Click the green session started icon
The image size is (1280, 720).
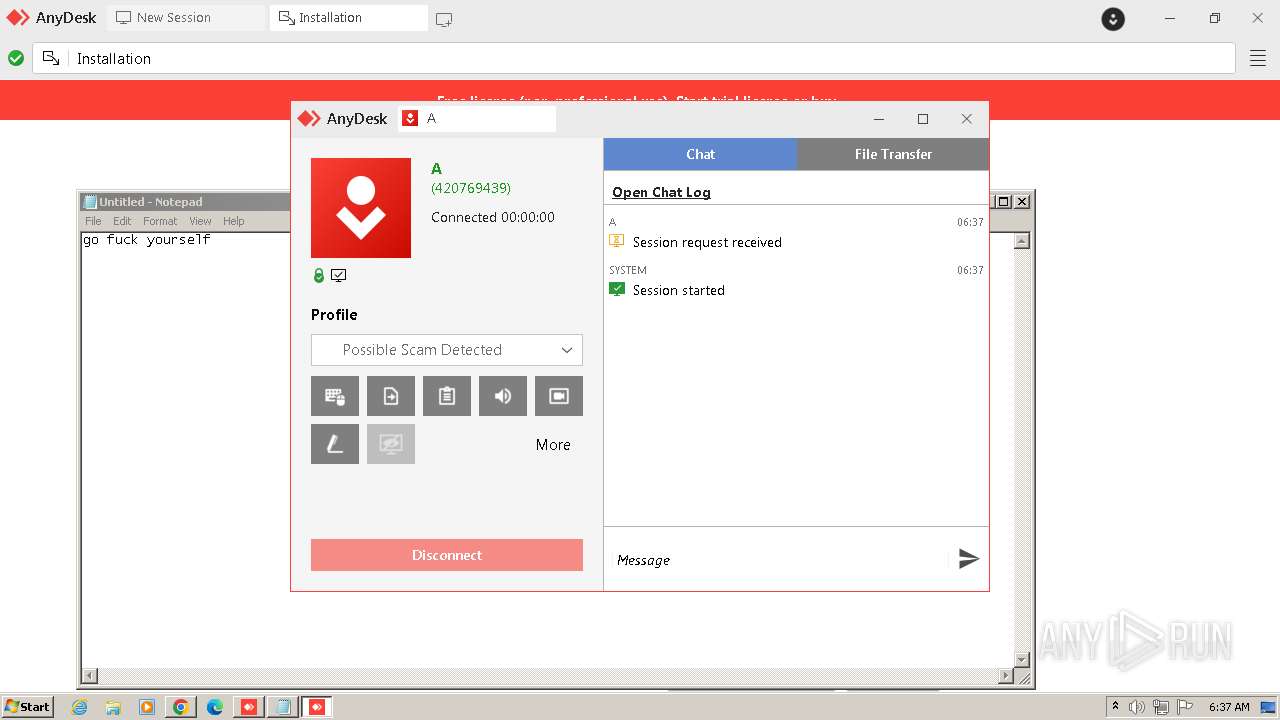coord(617,289)
